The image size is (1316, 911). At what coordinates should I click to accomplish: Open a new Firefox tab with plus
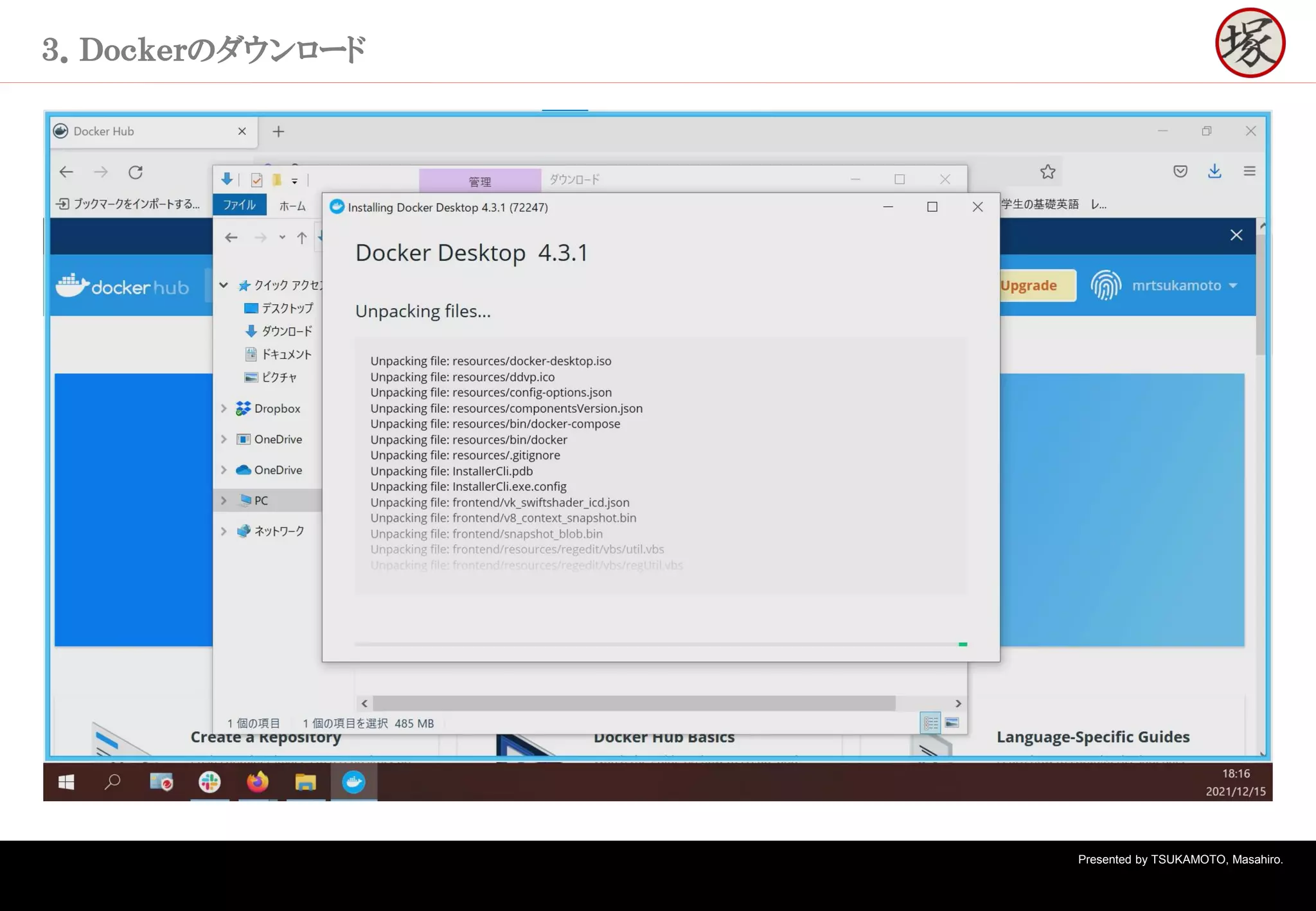coord(278,132)
